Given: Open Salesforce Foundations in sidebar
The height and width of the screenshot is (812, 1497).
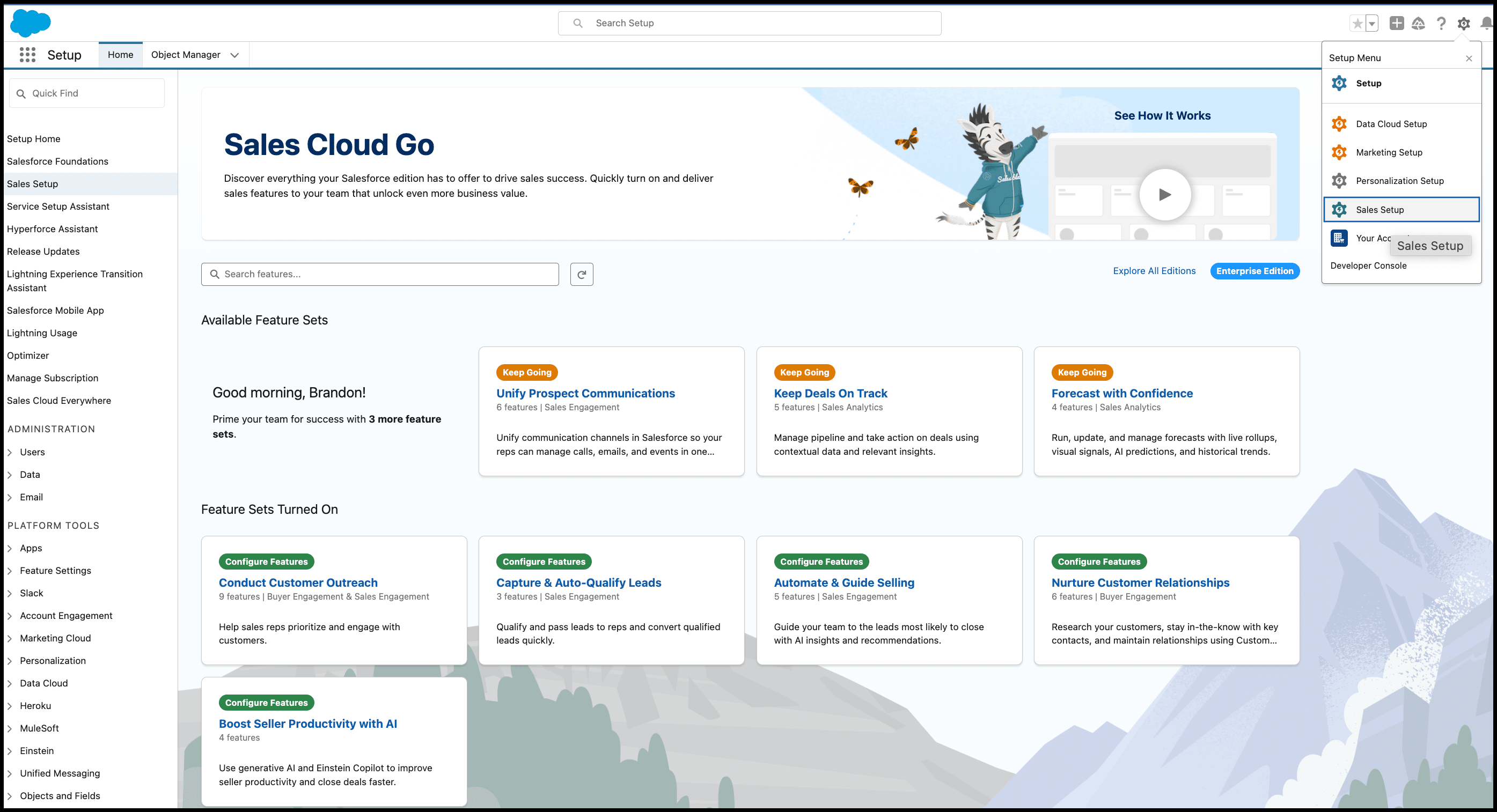Looking at the screenshot, I should click(57, 161).
